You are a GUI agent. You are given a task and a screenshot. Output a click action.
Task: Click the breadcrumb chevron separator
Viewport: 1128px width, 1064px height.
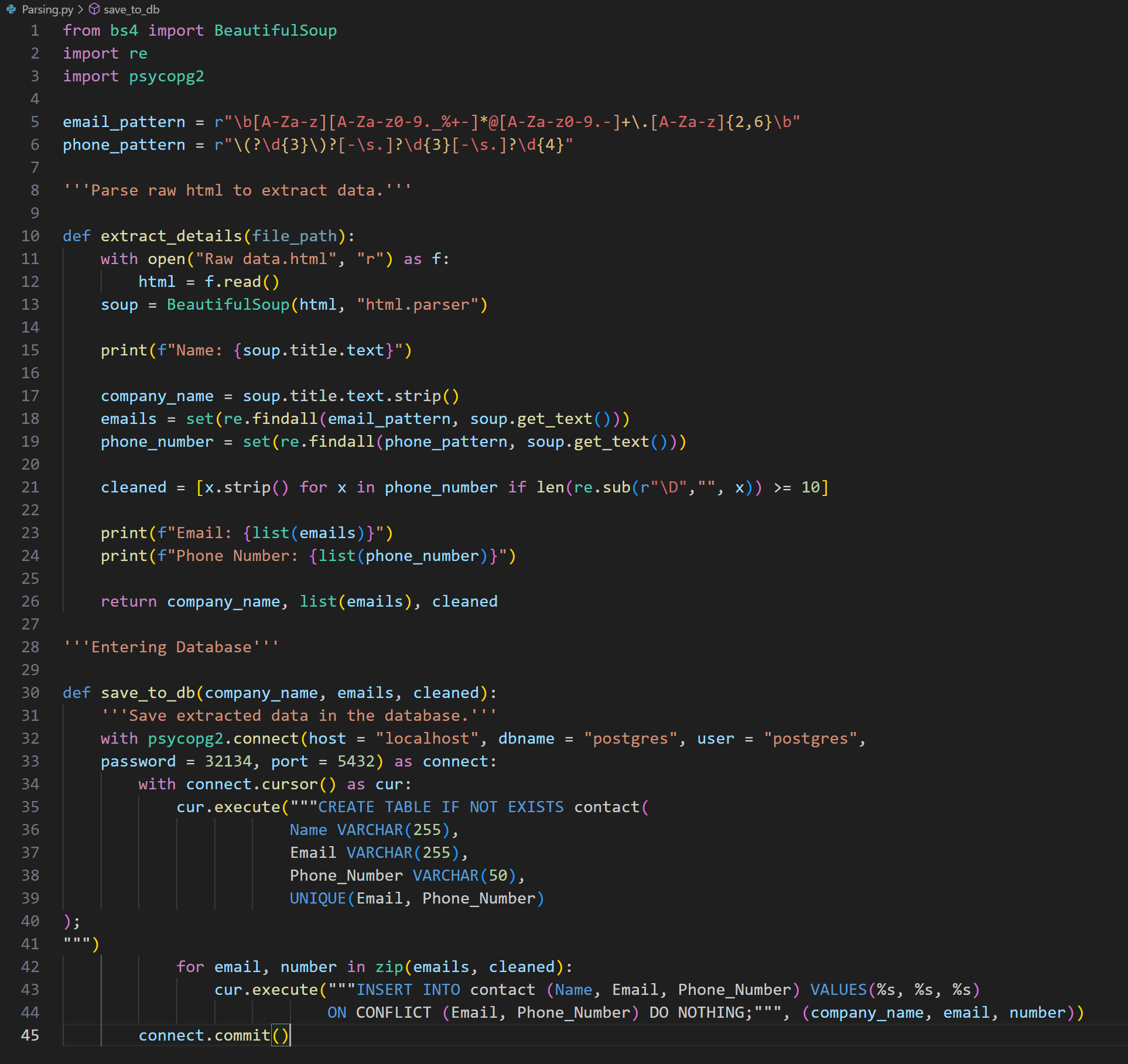(x=81, y=9)
